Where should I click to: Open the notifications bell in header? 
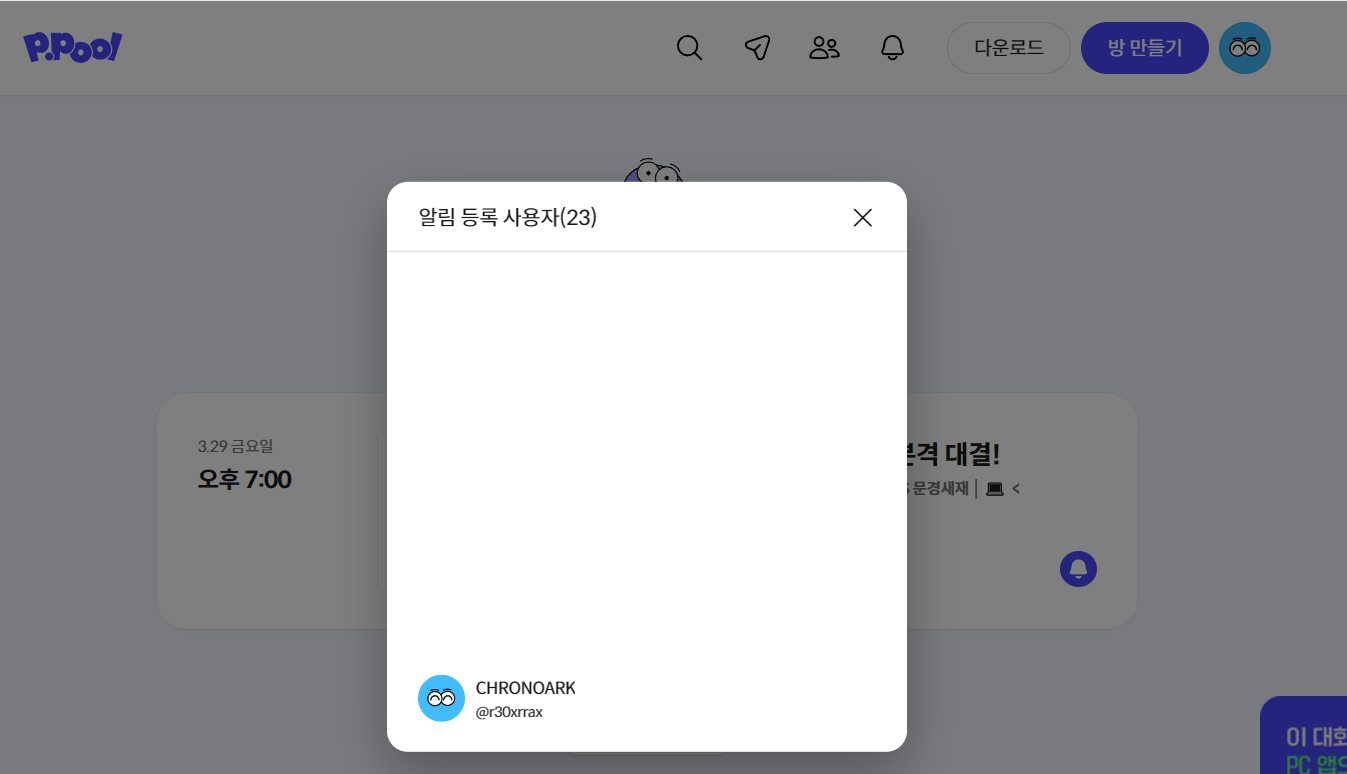892,48
